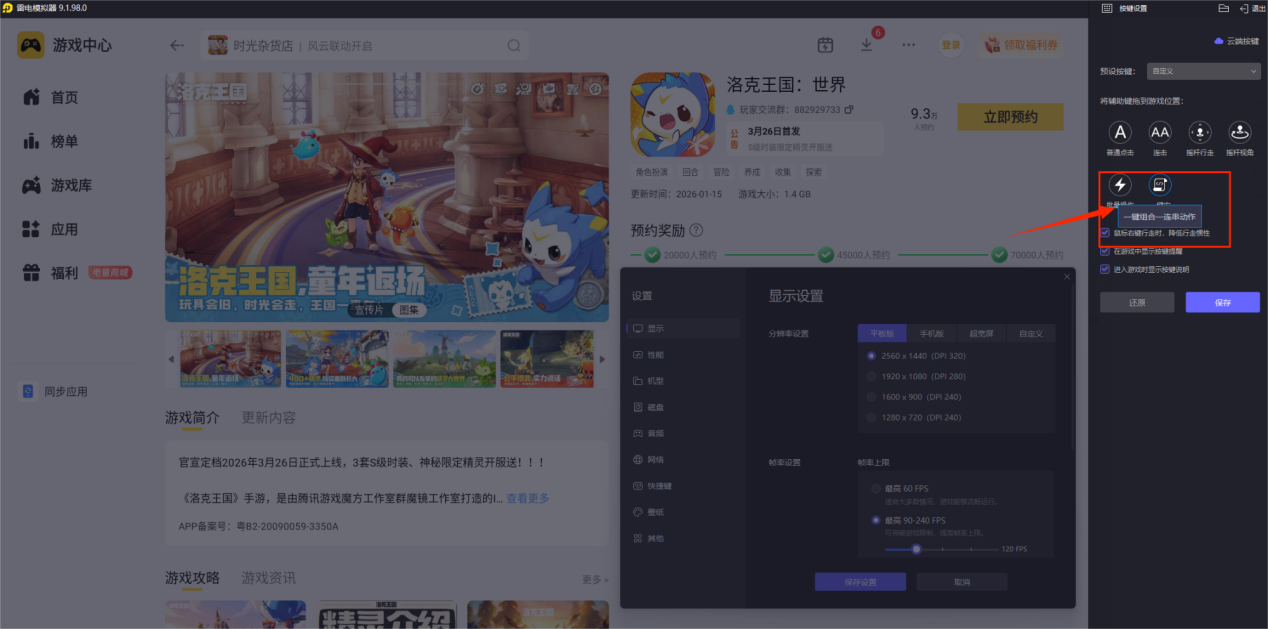
Task: Open the folder icon in the key-mapping header
Action: coord(1224,8)
